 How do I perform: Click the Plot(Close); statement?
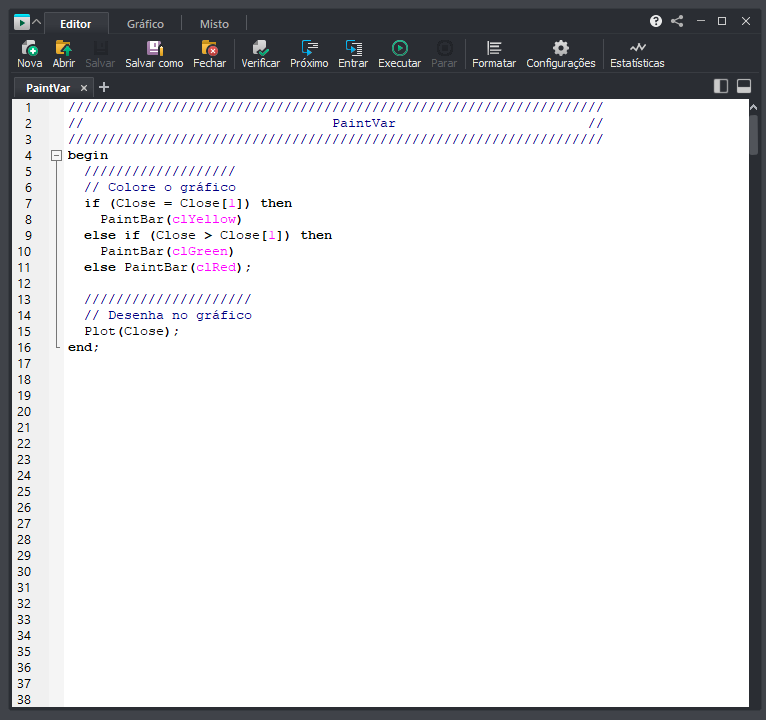click(132, 332)
